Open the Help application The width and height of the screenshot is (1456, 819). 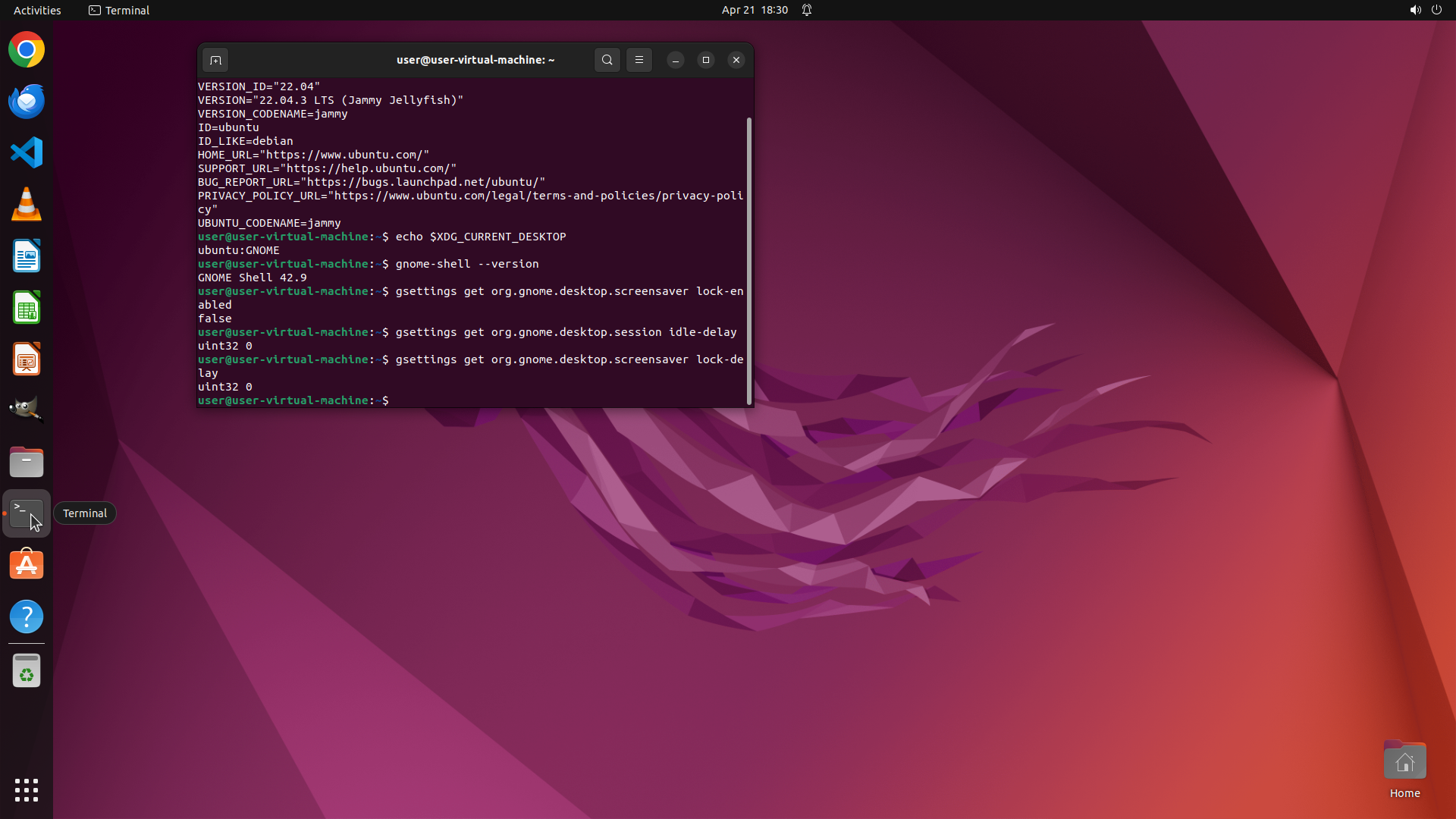click(27, 617)
